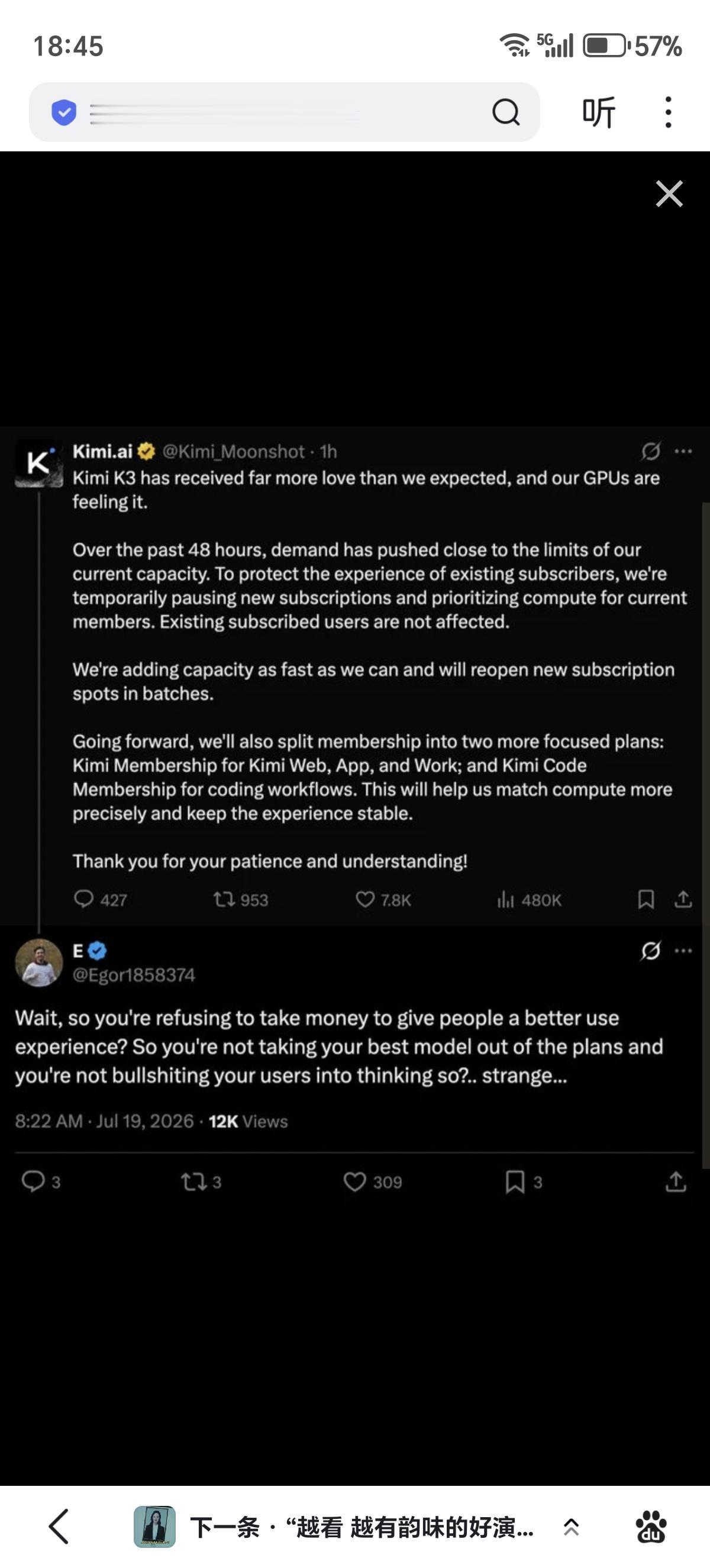Open the more options on Kimi tweet
Image resolution: width=710 pixels, height=1568 pixels.
(683, 451)
